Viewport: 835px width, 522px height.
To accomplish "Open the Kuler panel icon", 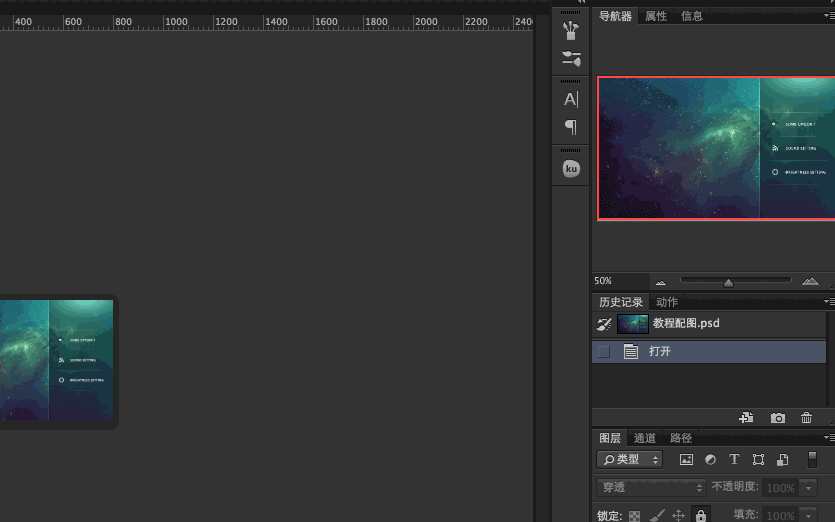I will click(571, 169).
